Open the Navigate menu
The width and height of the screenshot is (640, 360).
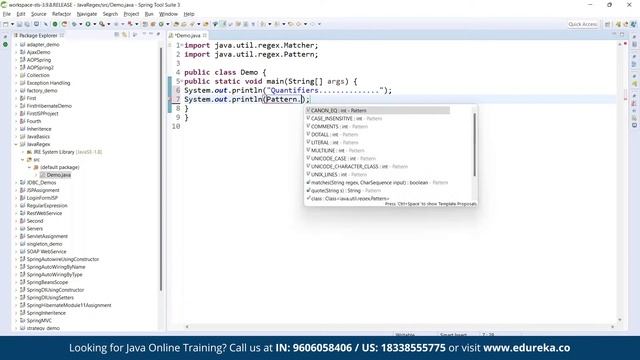(x=87, y=14)
